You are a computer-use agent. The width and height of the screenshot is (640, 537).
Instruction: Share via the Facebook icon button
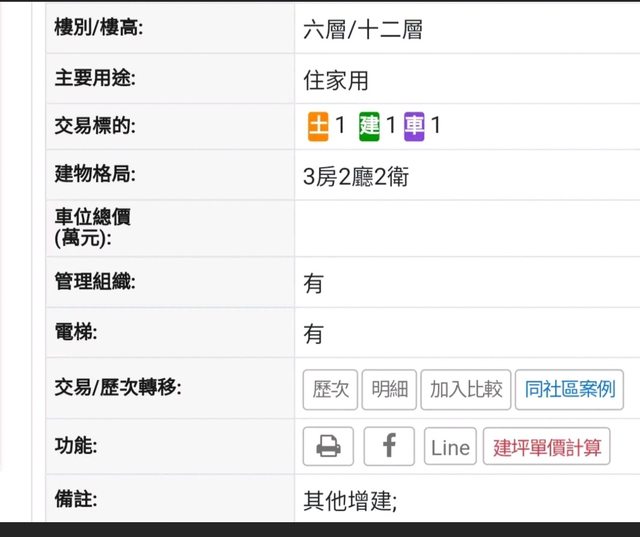(x=389, y=447)
